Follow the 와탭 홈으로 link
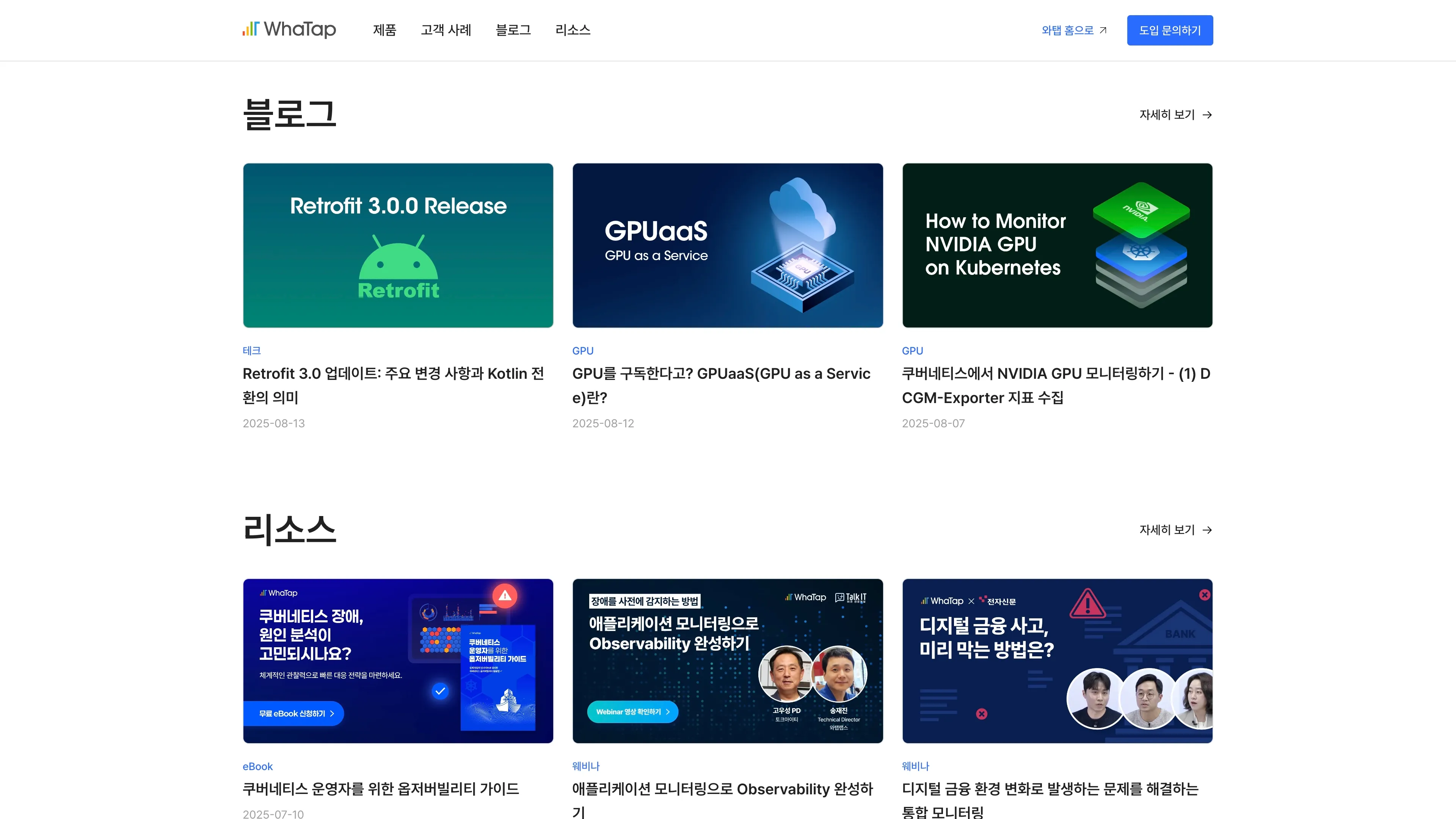This screenshot has height=819, width=1456. [x=1068, y=30]
